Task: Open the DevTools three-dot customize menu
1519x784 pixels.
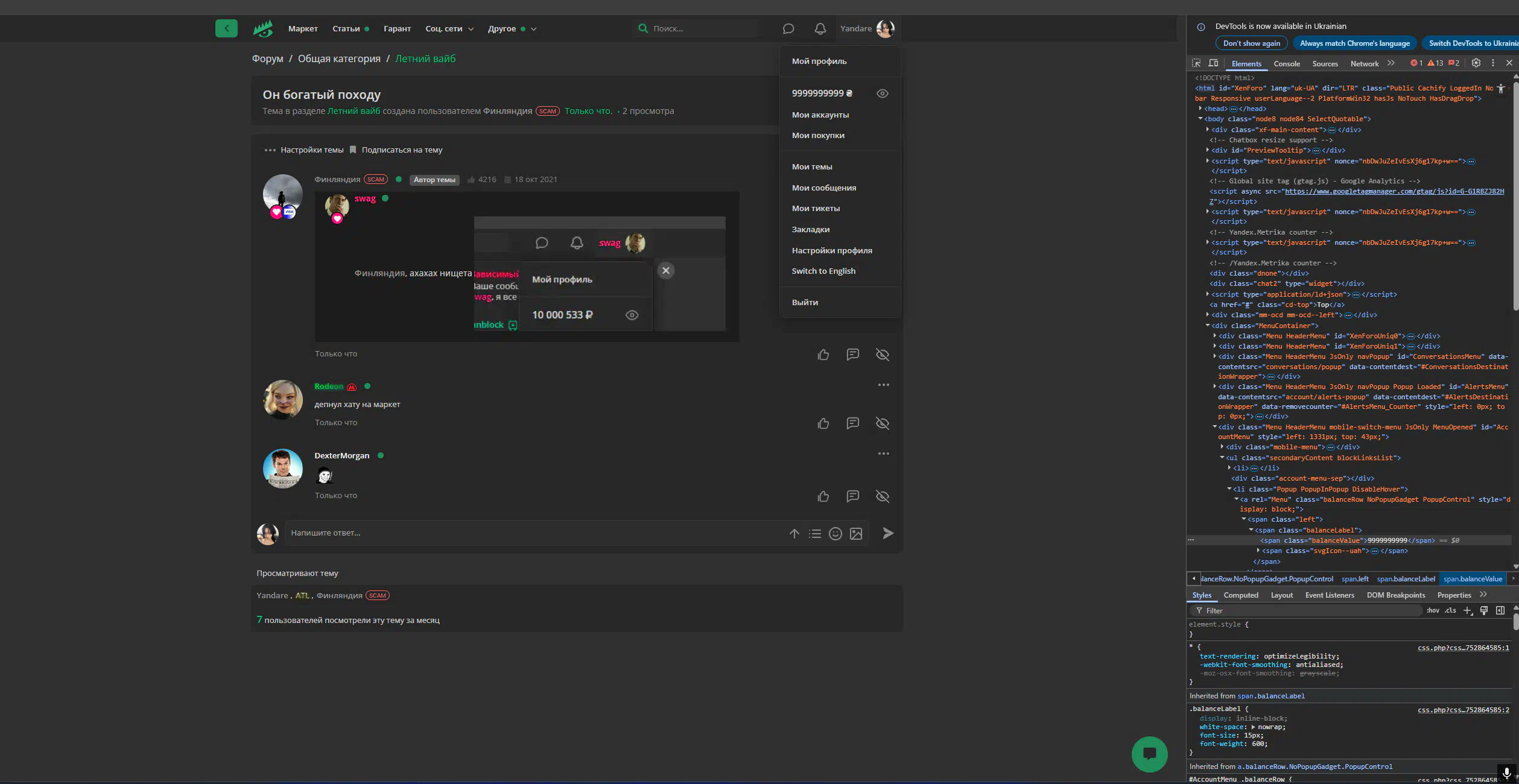Action: coord(1493,63)
